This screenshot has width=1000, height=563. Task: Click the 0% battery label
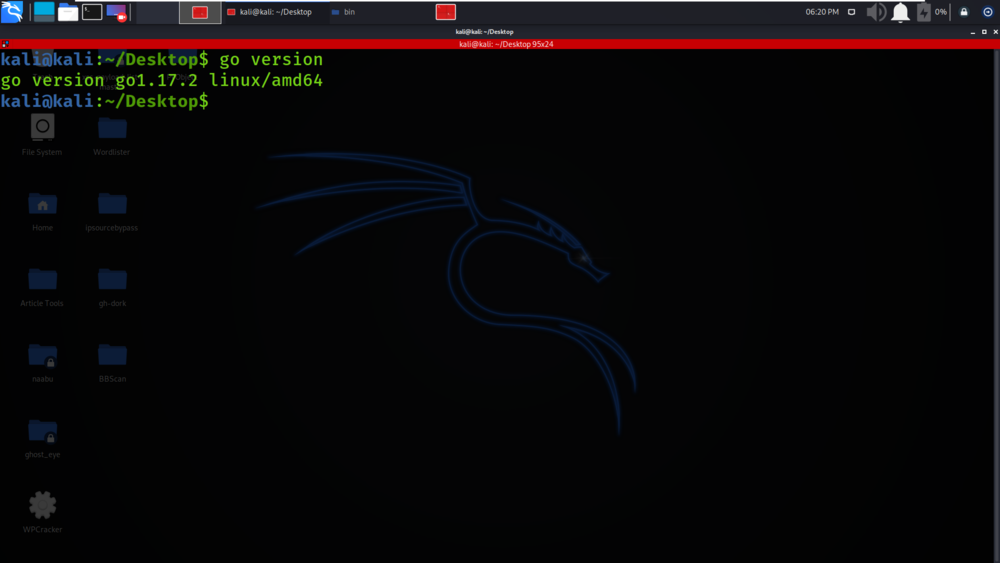click(x=941, y=12)
